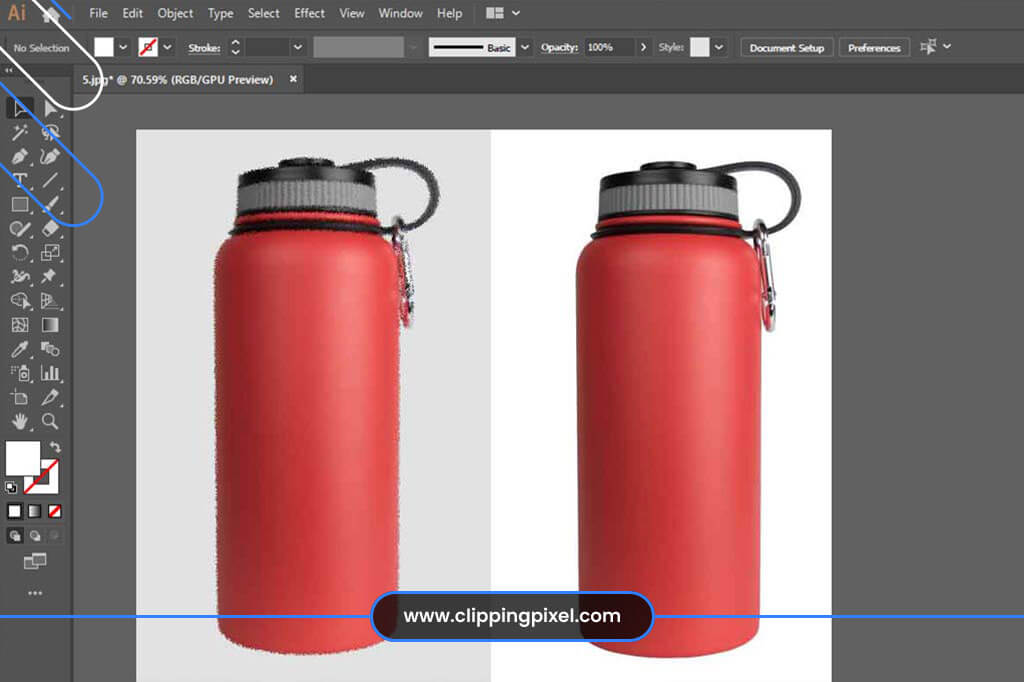Select the Gradient tool
The width and height of the screenshot is (1024, 682).
click(50, 325)
